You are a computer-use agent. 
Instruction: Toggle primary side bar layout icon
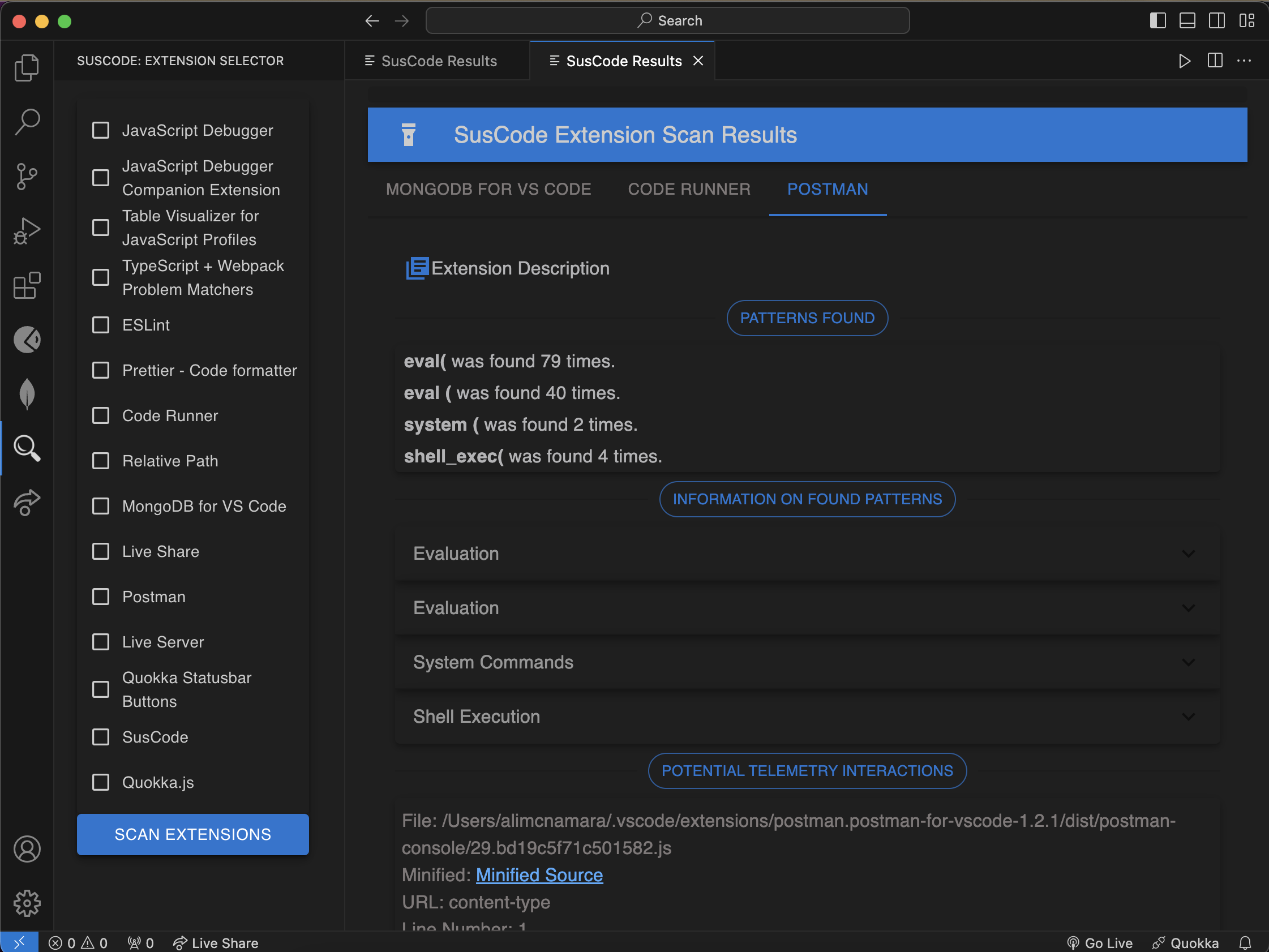click(1157, 20)
